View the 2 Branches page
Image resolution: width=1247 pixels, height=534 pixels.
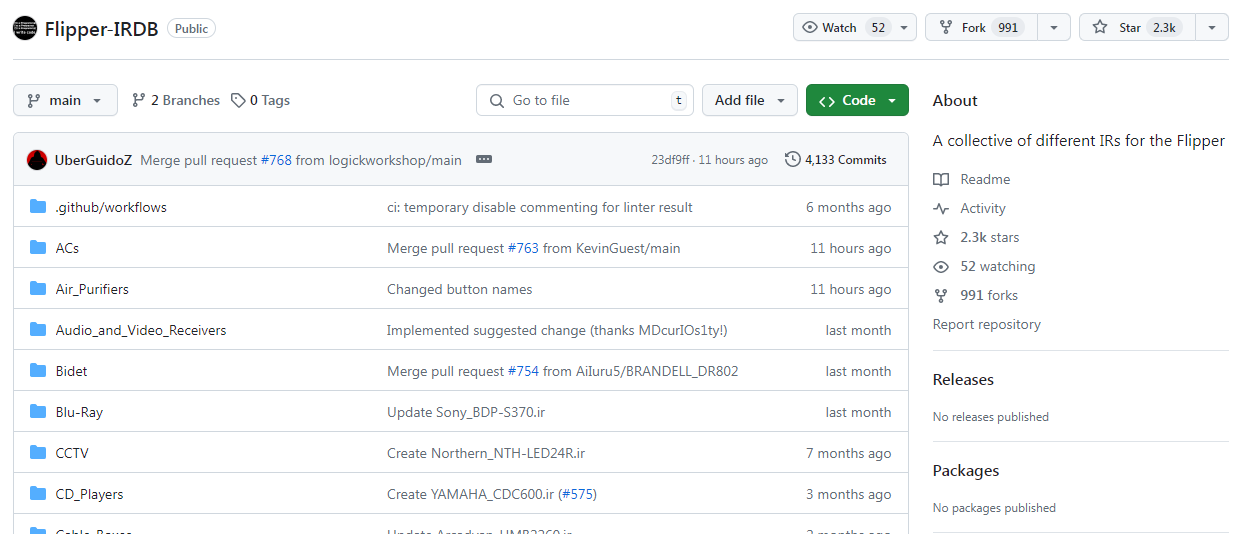pyautogui.click(x=176, y=100)
